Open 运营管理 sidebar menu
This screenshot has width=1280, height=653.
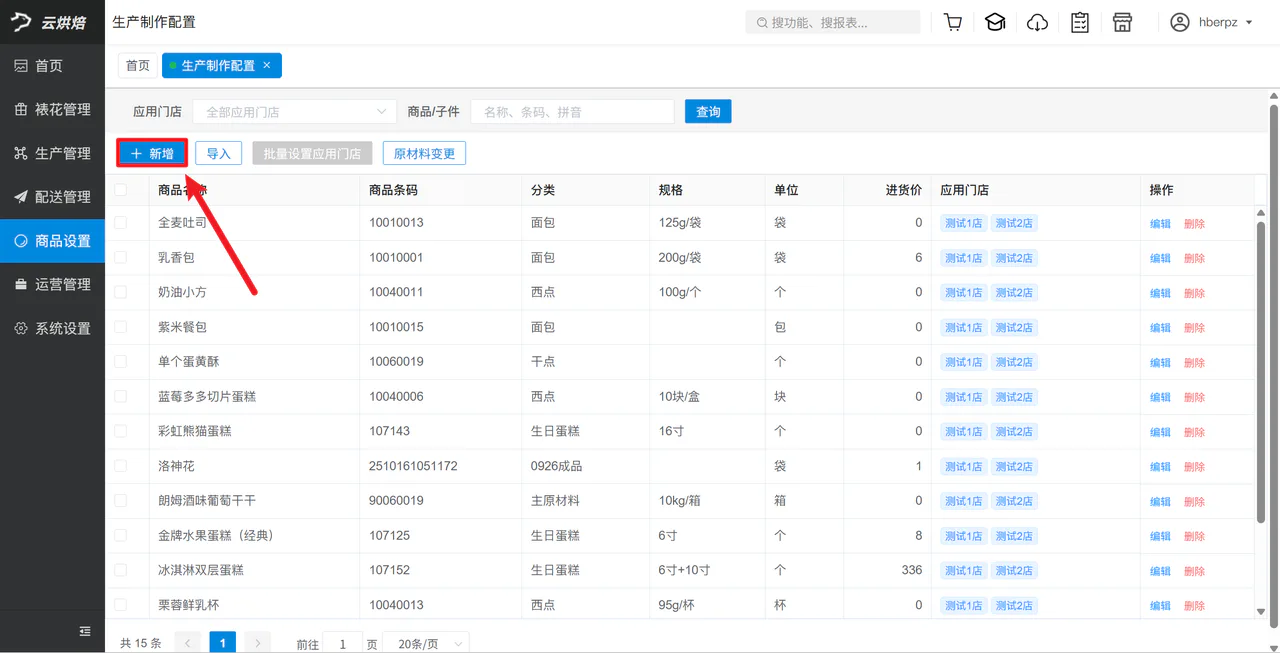52,284
